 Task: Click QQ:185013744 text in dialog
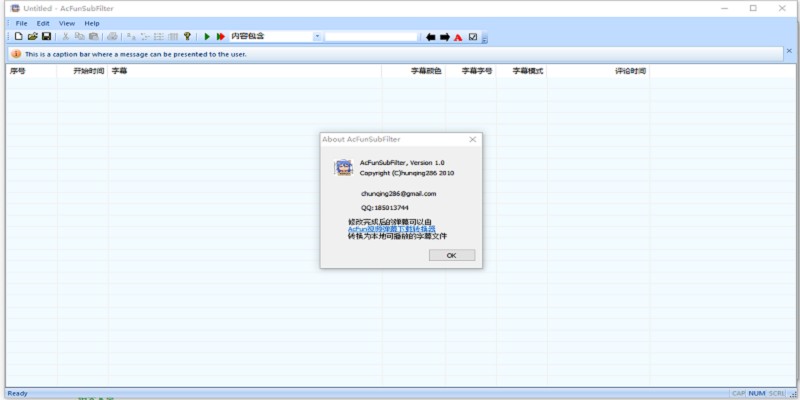(385, 208)
